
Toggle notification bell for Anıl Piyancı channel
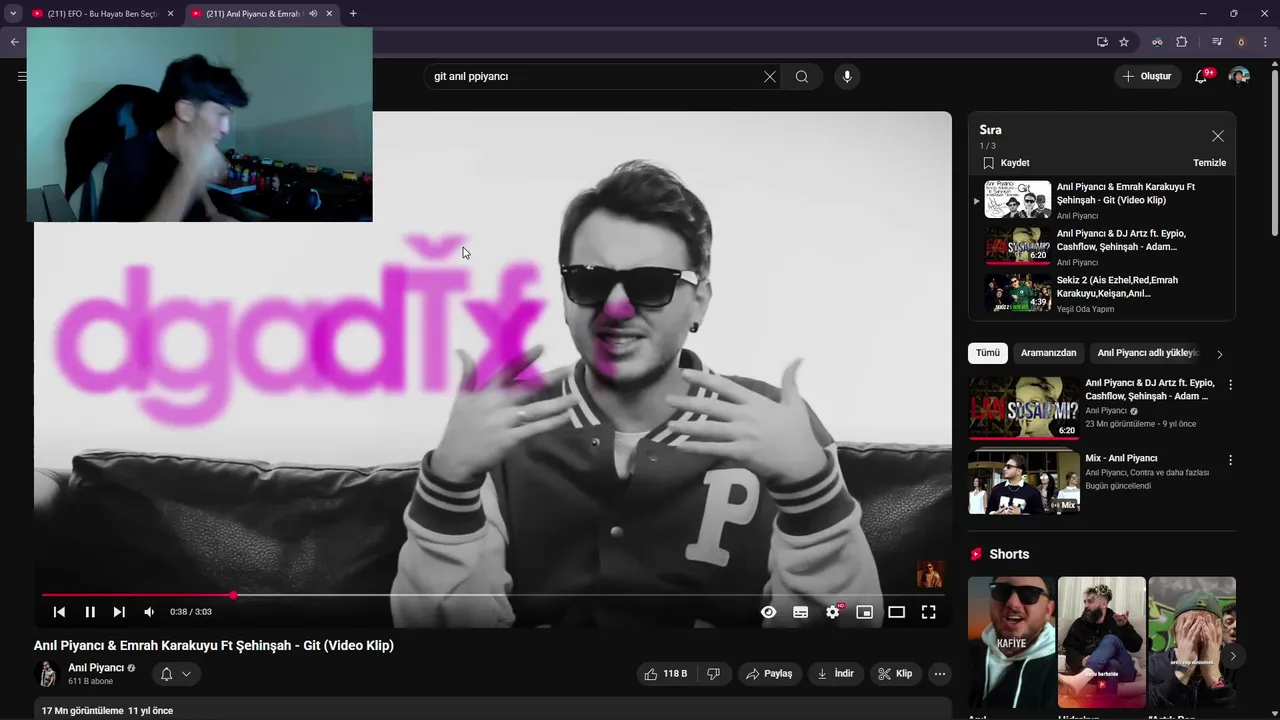[x=176, y=674]
